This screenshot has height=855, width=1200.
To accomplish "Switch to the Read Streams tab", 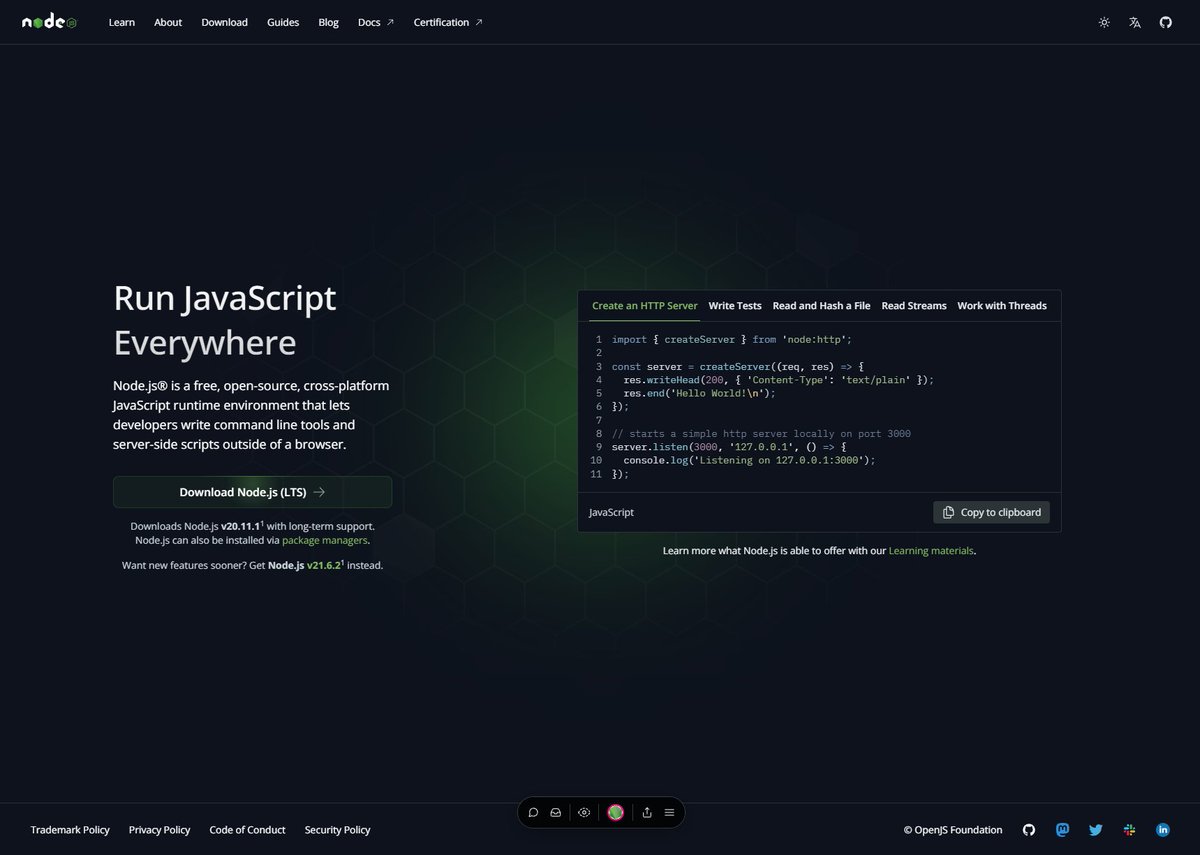I will pos(914,306).
